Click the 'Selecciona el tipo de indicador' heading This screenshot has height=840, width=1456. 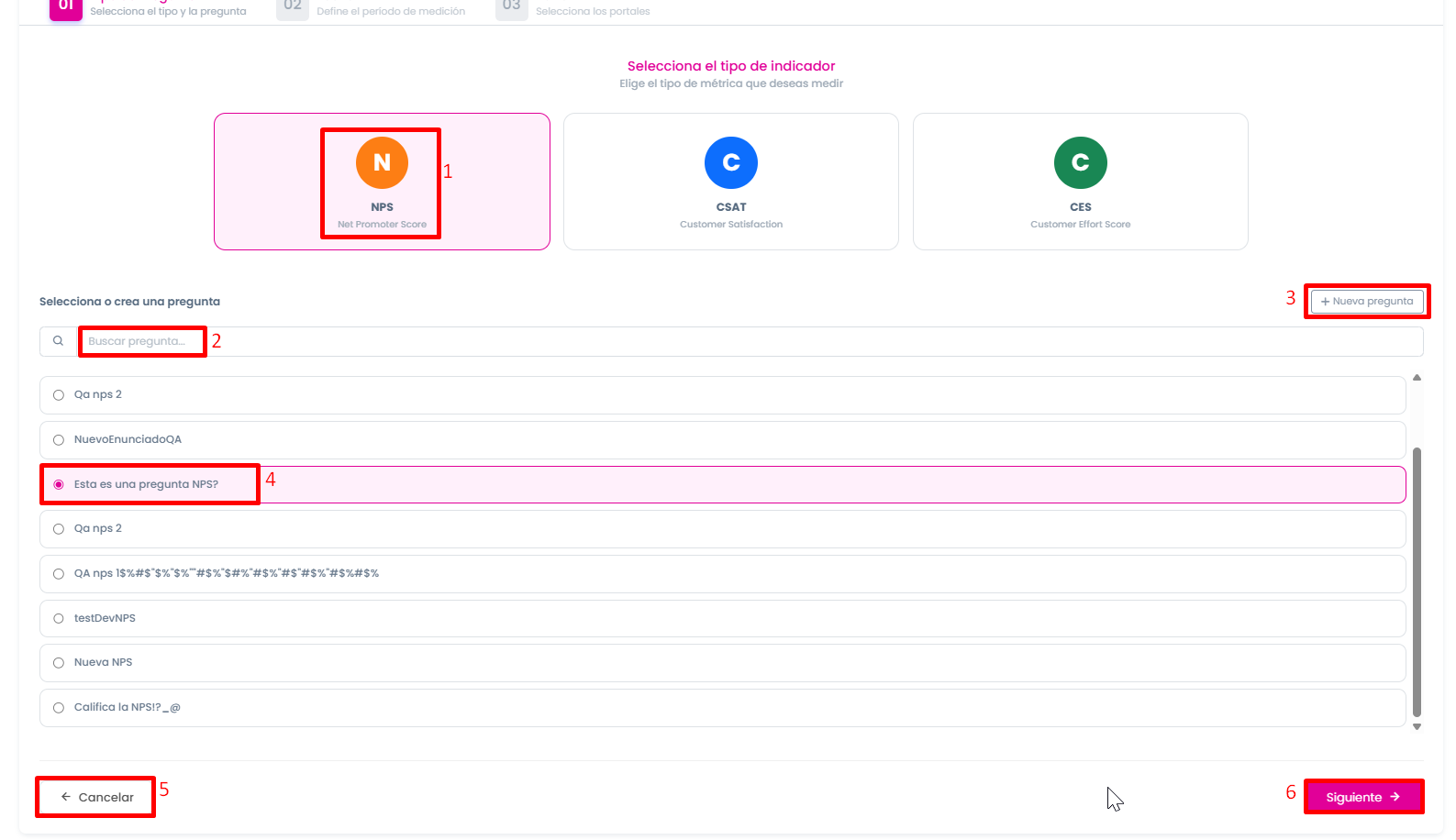coord(731,66)
